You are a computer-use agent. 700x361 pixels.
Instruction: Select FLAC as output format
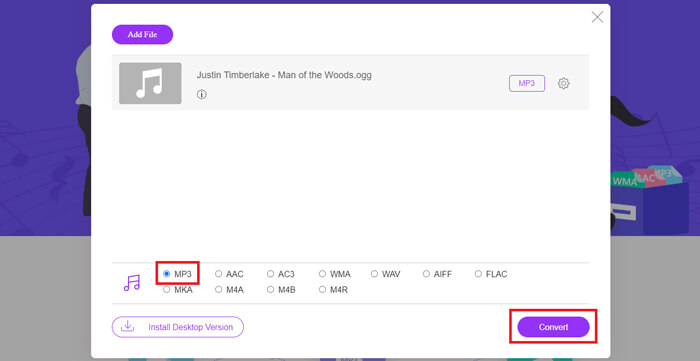click(478, 274)
